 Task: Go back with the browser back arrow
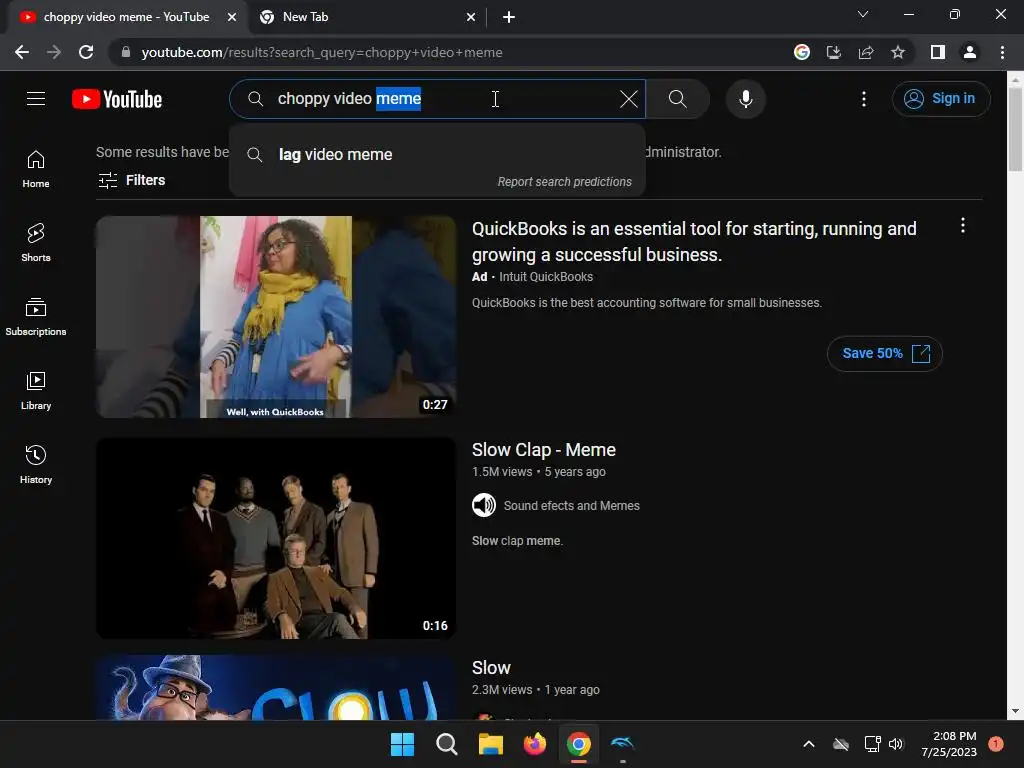click(x=22, y=52)
